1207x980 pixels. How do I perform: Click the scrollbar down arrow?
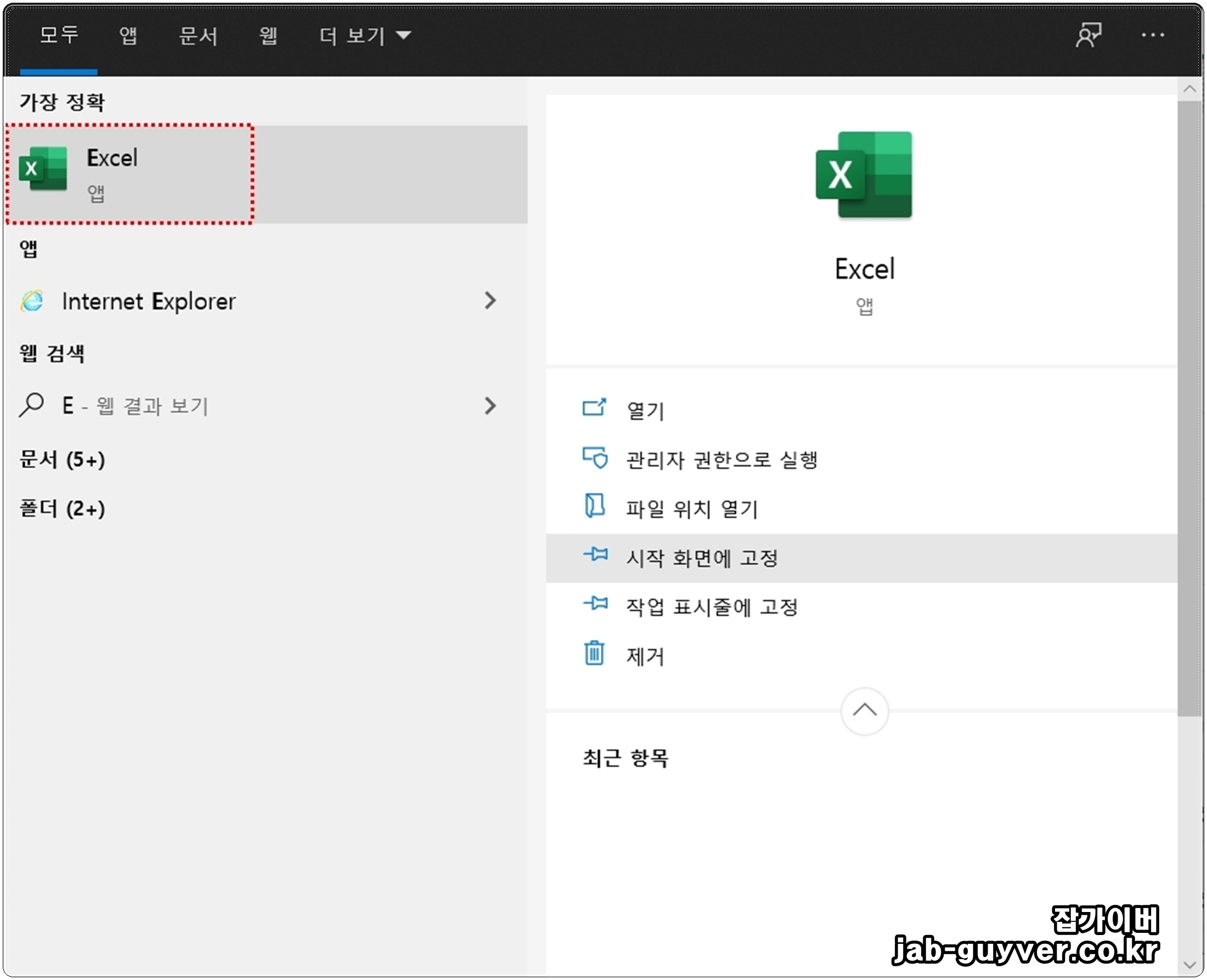click(x=1189, y=965)
